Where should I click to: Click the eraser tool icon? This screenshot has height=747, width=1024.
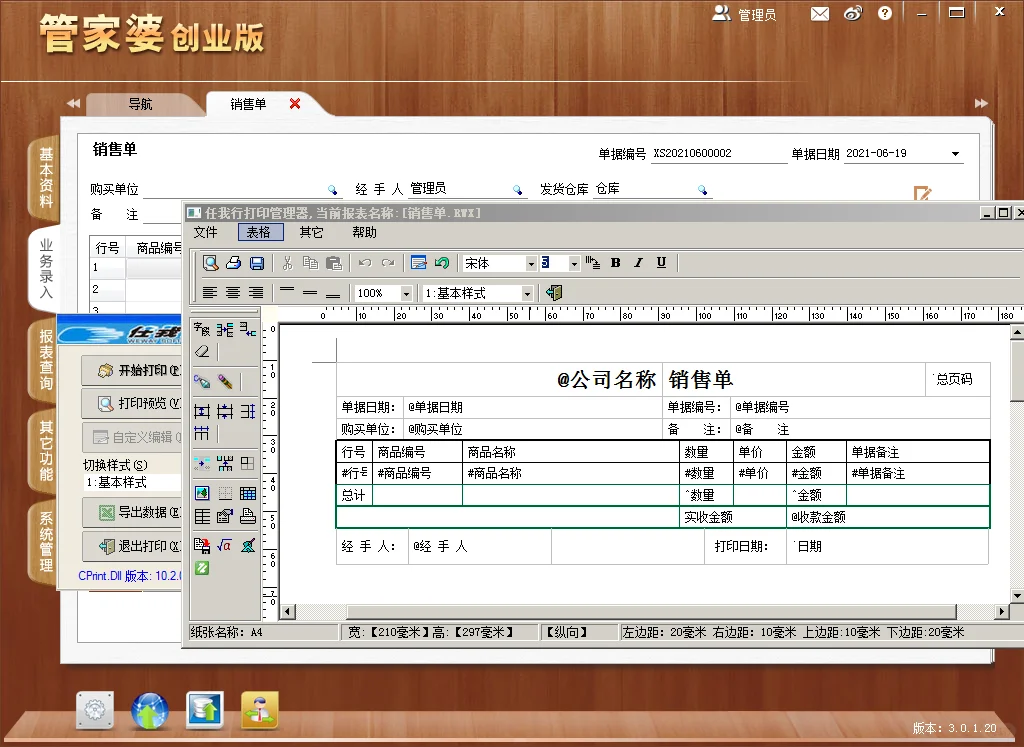pyautogui.click(x=202, y=352)
